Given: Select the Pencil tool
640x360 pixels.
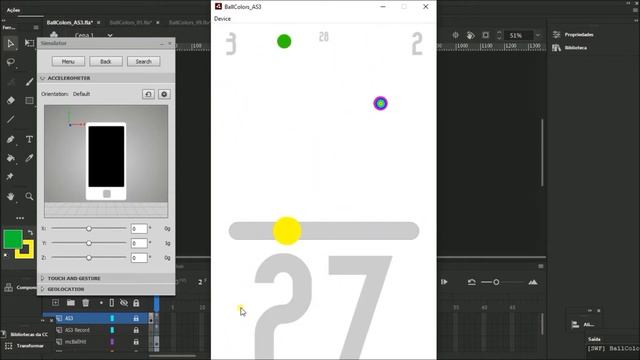Looking at the screenshot, I should [x=11, y=139].
